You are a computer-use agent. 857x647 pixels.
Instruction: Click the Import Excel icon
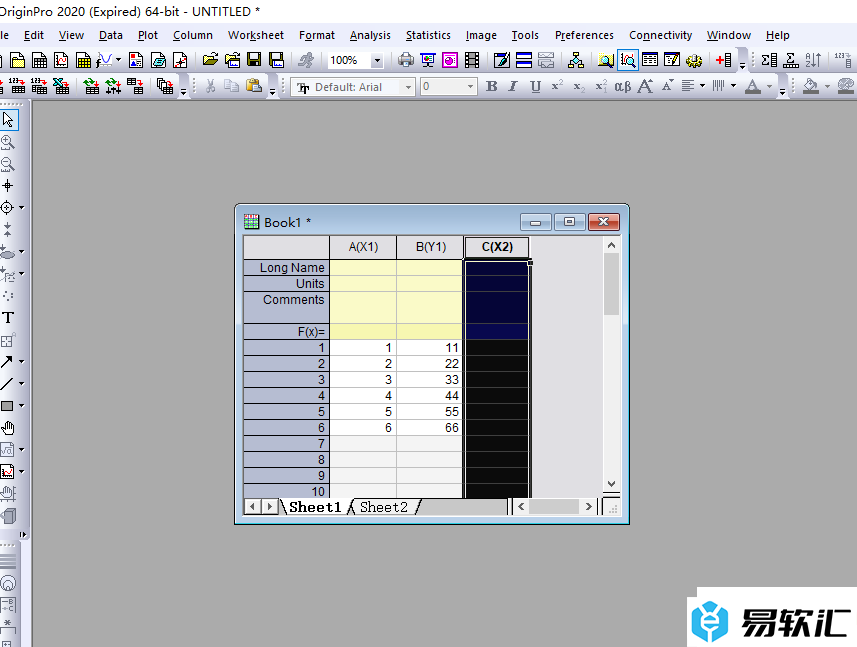tap(61, 86)
